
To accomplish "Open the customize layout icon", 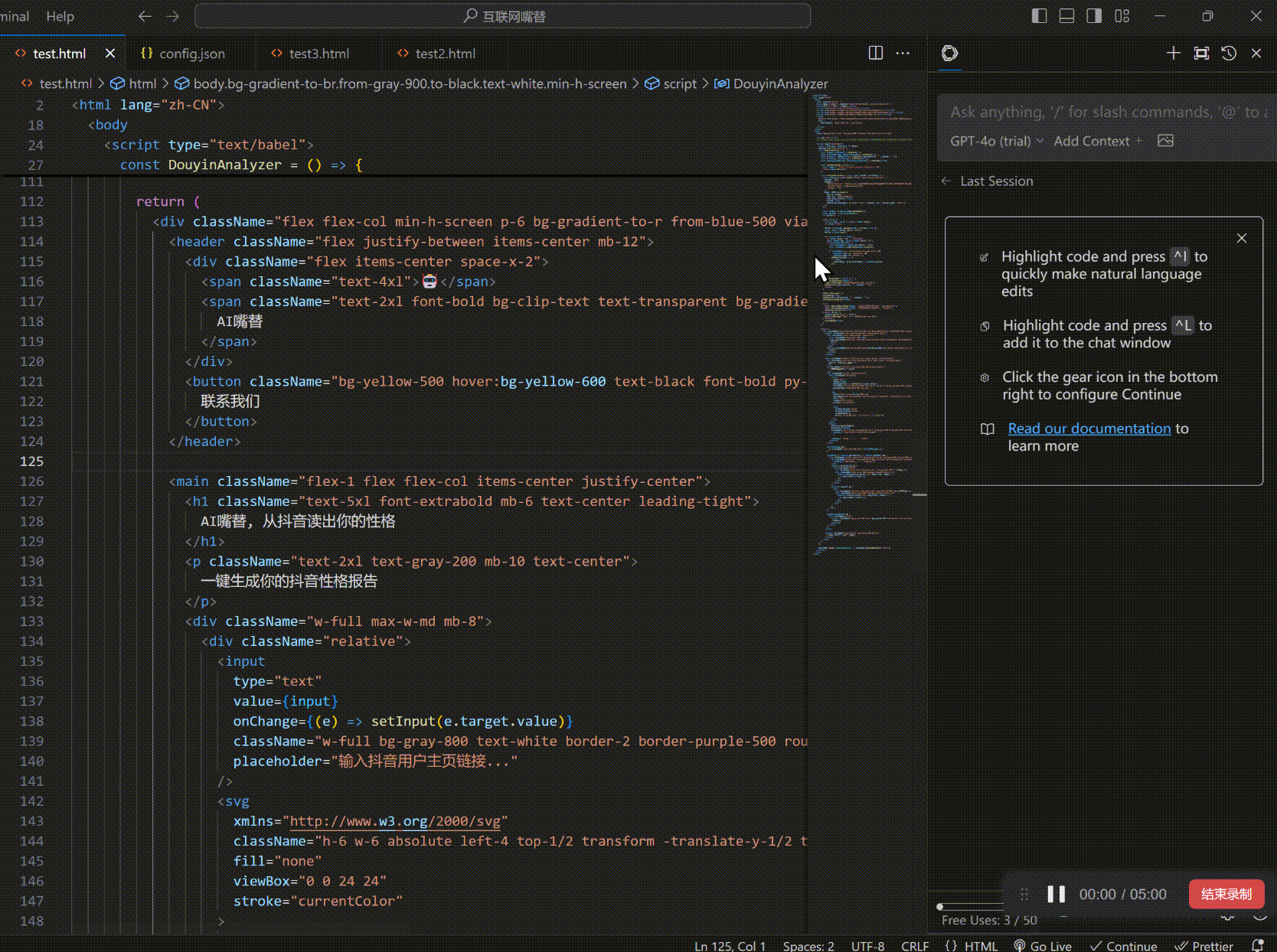I will point(1122,16).
